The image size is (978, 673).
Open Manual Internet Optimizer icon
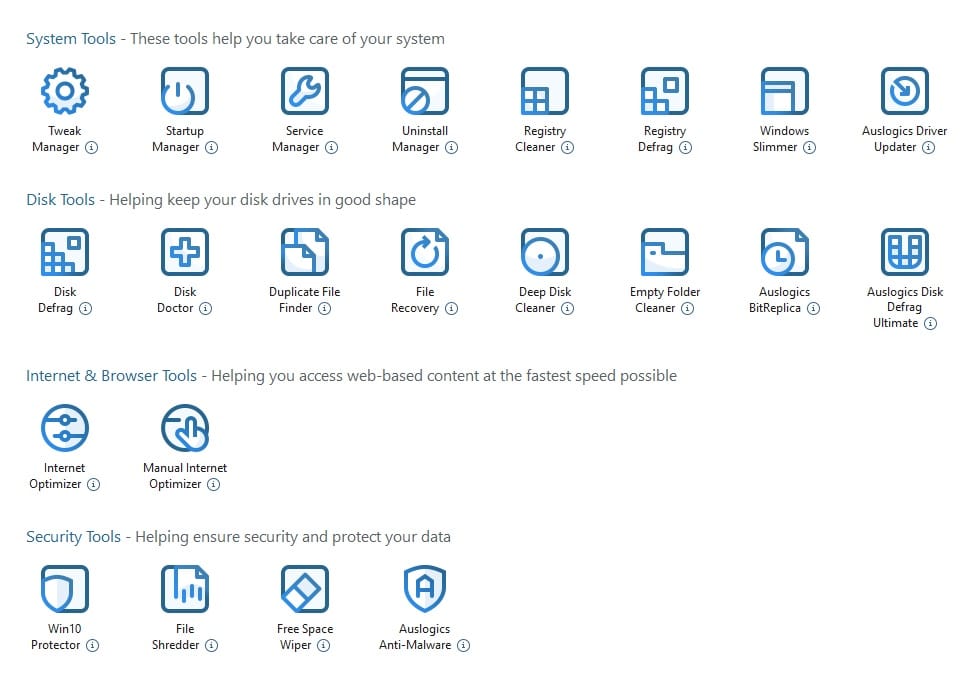(185, 428)
